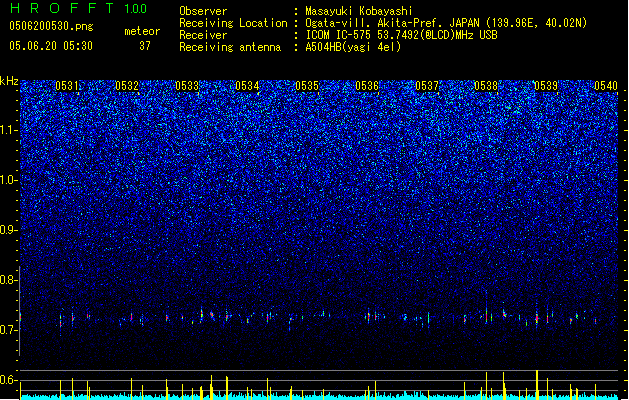Click the 0539 time marker
This screenshot has width=629, height=400.
[546, 86]
